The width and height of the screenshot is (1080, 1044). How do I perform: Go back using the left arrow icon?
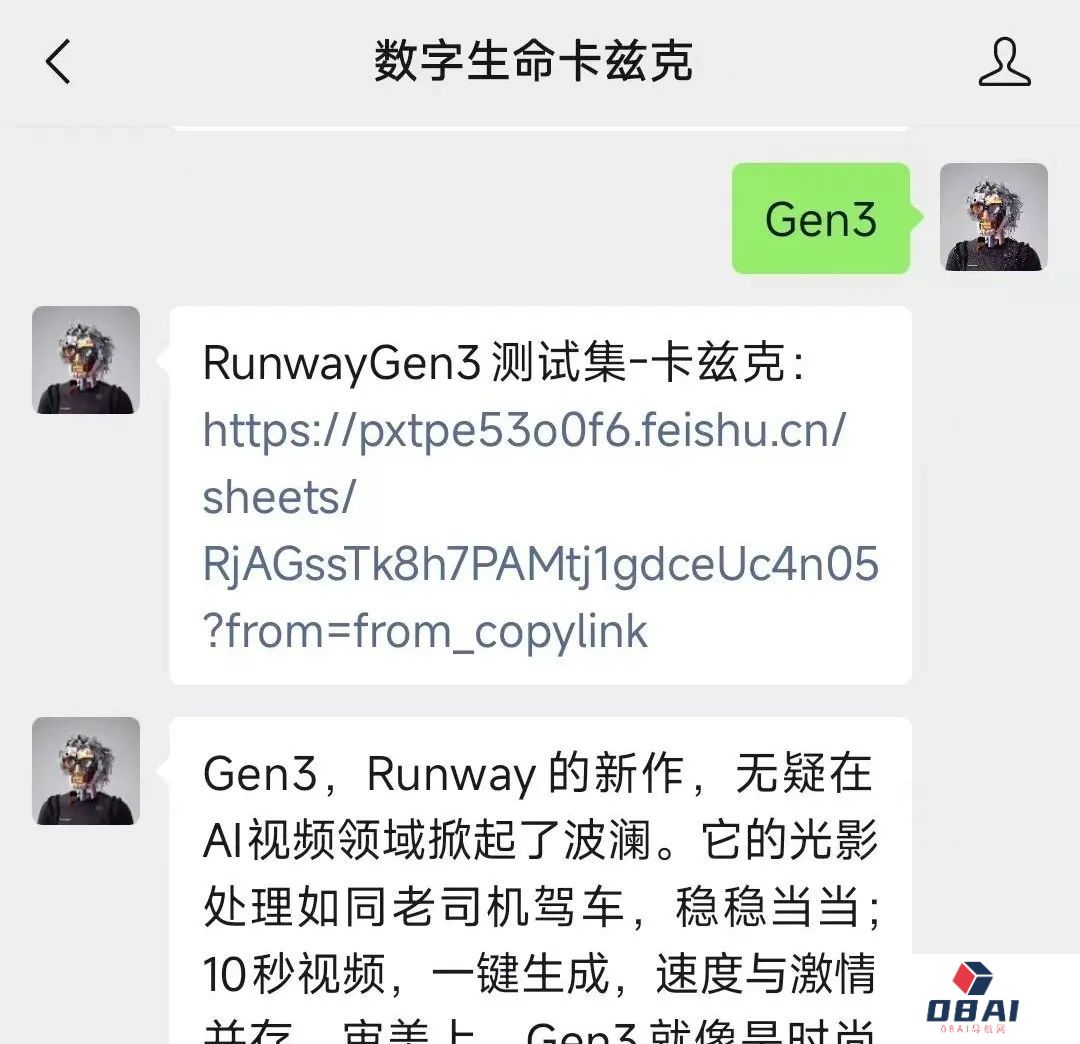point(59,61)
